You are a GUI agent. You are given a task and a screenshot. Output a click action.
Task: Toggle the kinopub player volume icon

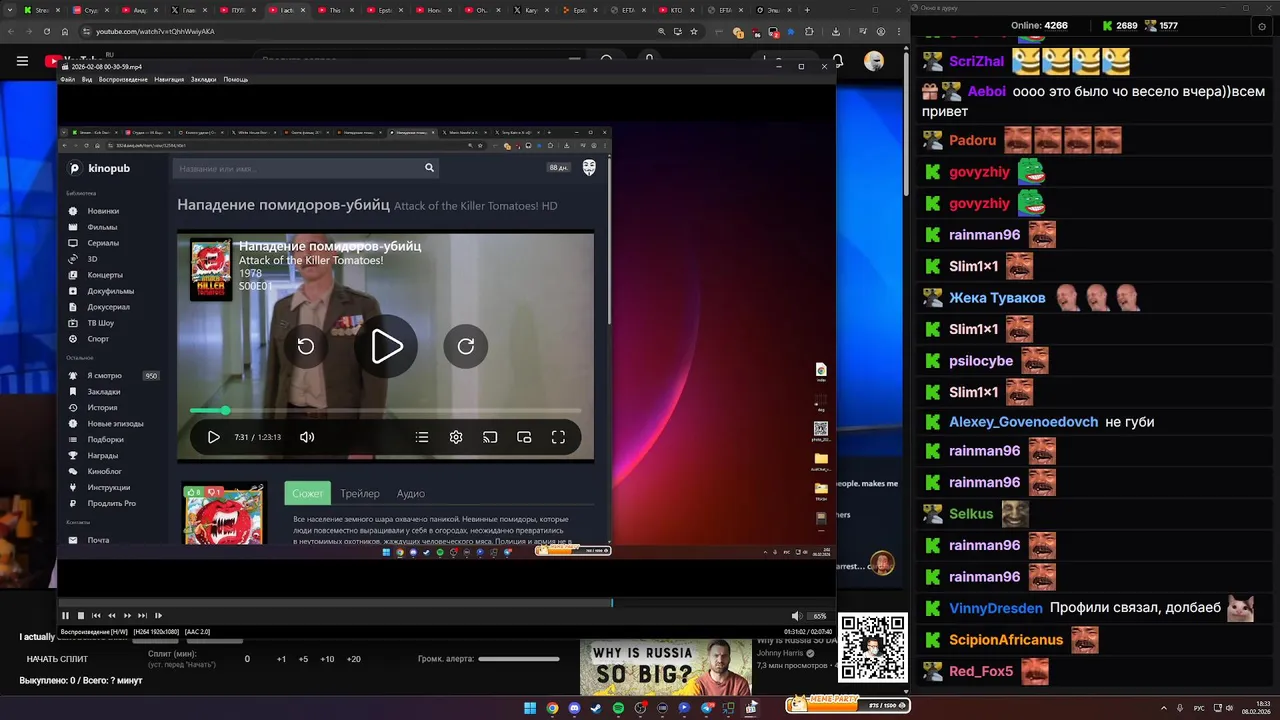(307, 437)
